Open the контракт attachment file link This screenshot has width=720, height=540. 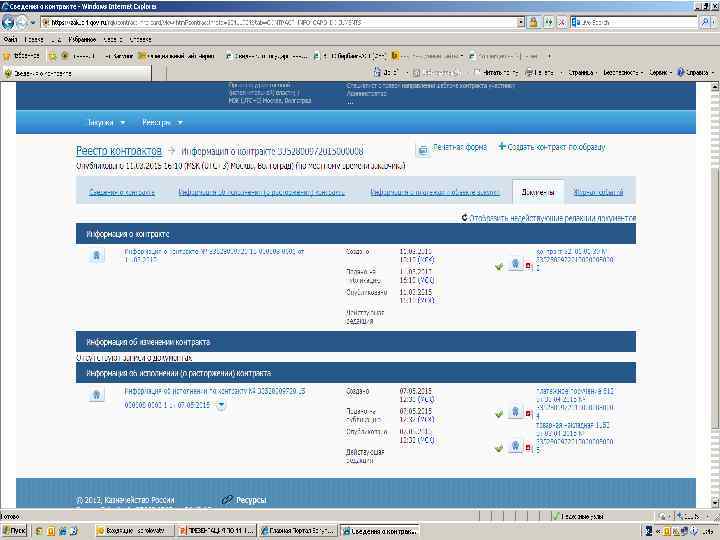pos(575,259)
